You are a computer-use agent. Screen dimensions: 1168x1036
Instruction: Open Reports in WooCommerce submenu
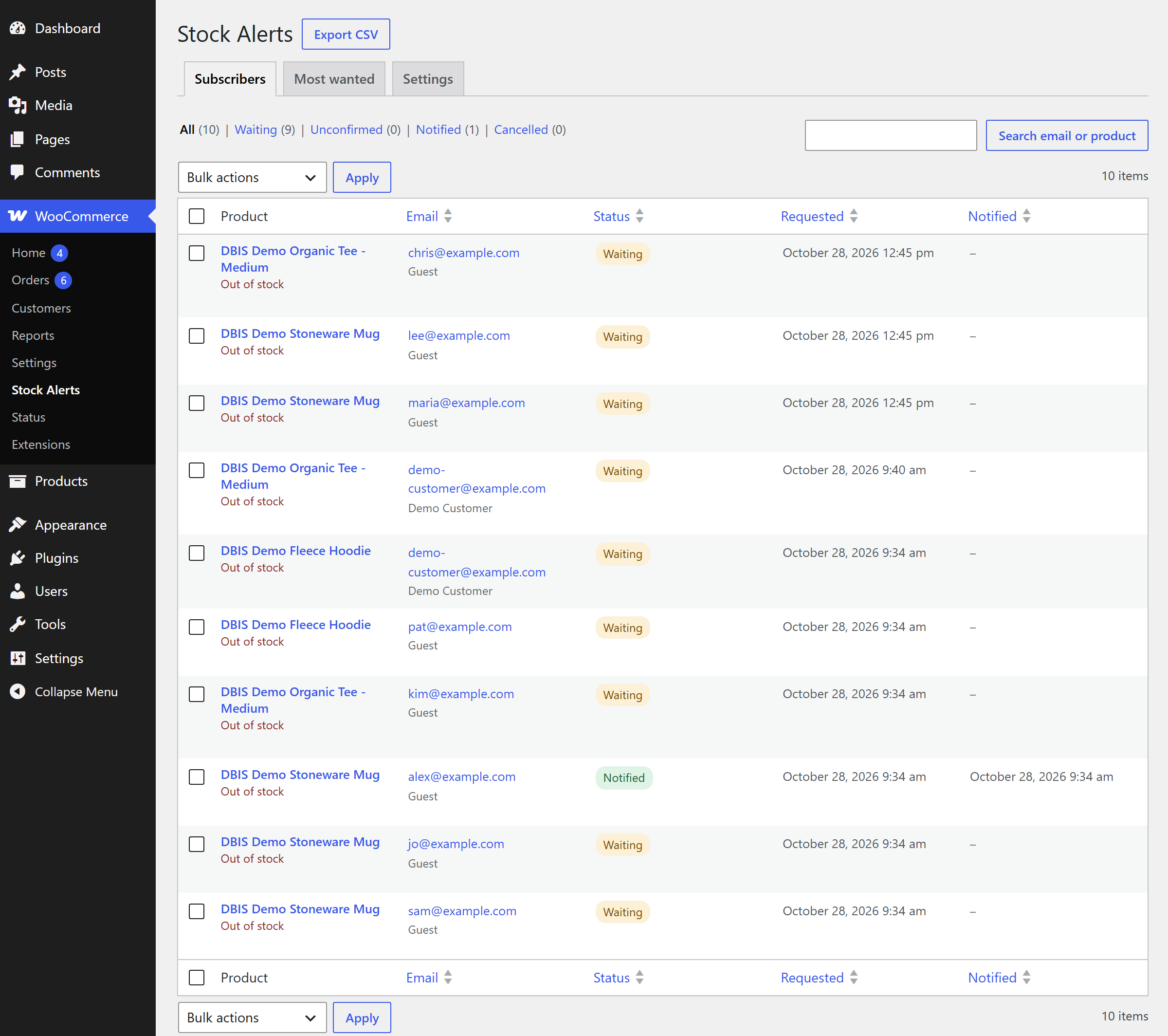(x=33, y=335)
